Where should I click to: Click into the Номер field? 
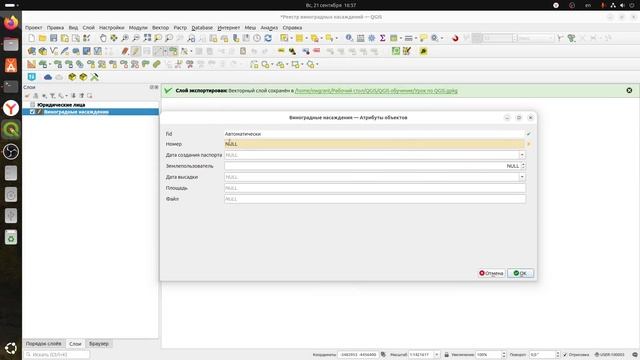tap(374, 144)
